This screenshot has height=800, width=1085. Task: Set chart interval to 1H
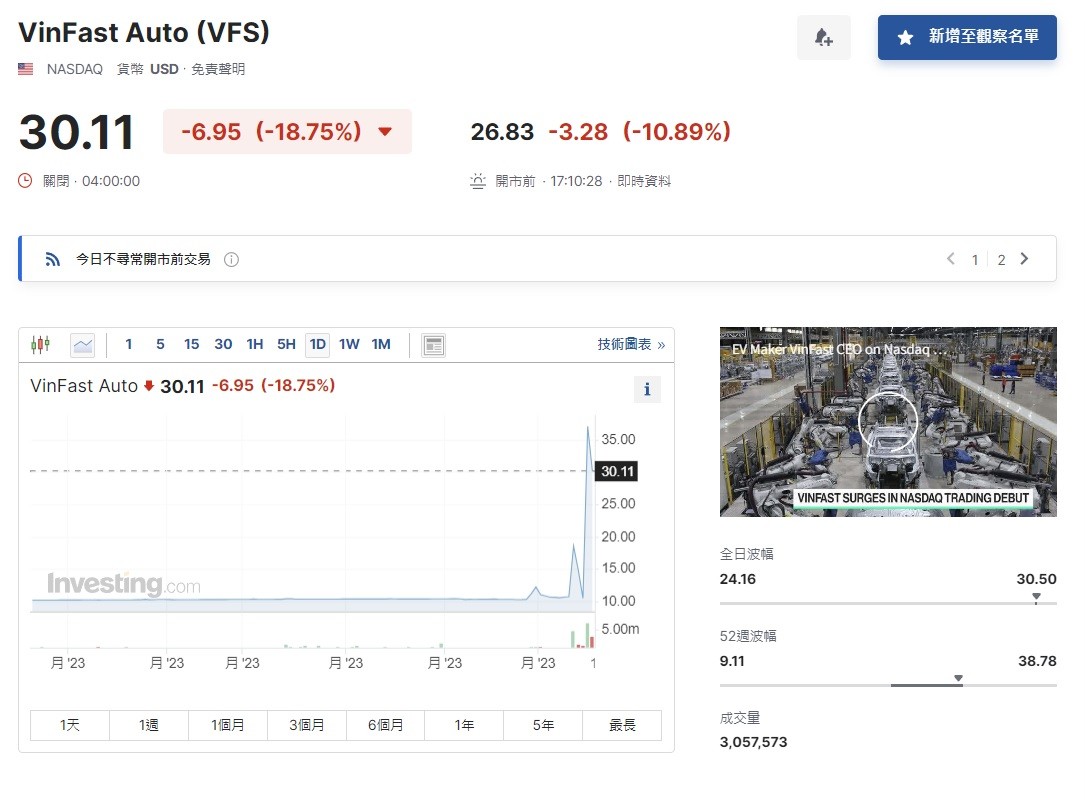point(255,345)
